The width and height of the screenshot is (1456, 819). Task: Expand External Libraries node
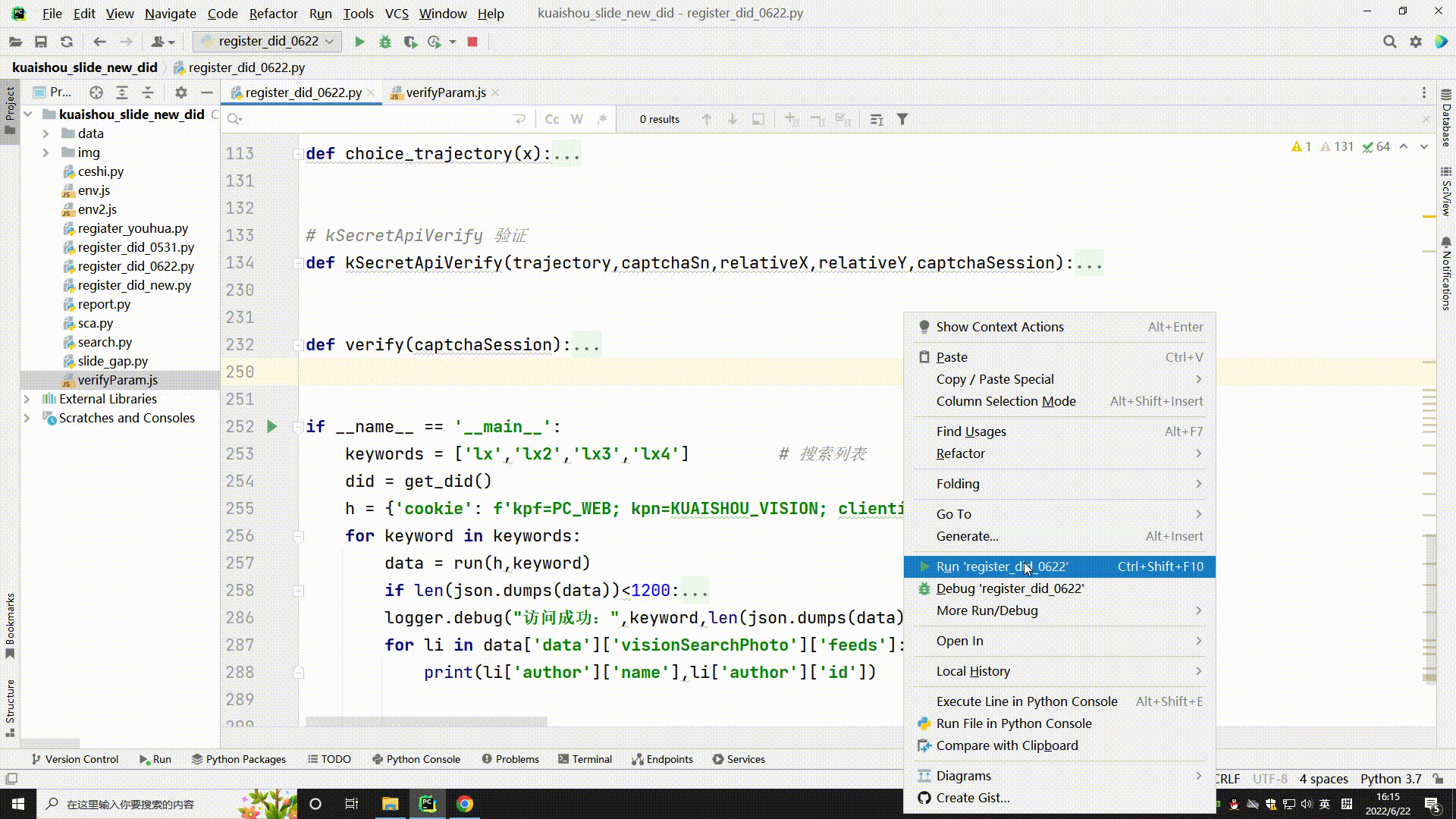[27, 399]
